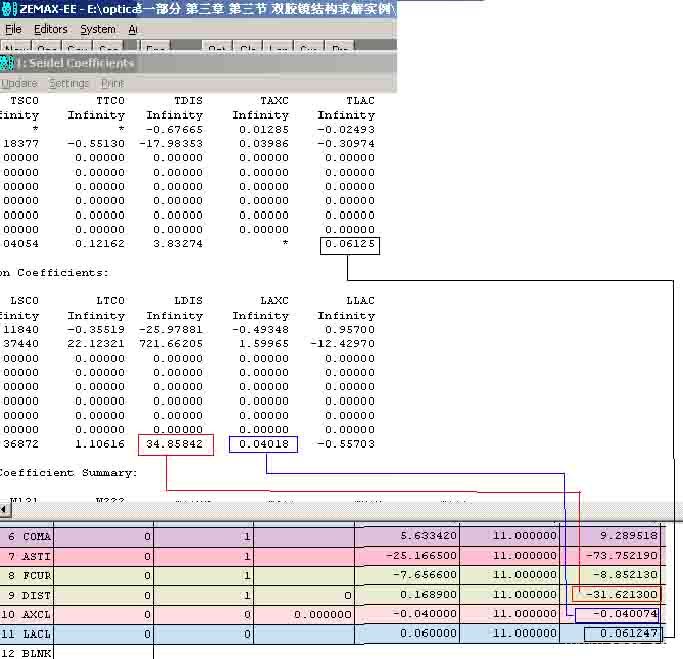Open Settings in Seidel Coefficients window
This screenshot has height=659, width=683.
(x=69, y=83)
